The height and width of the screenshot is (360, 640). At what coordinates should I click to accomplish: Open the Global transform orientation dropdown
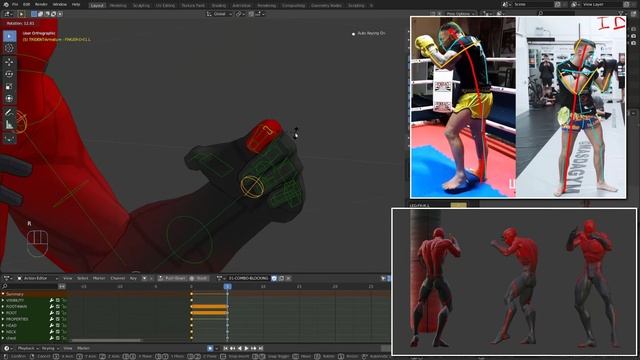click(219, 14)
